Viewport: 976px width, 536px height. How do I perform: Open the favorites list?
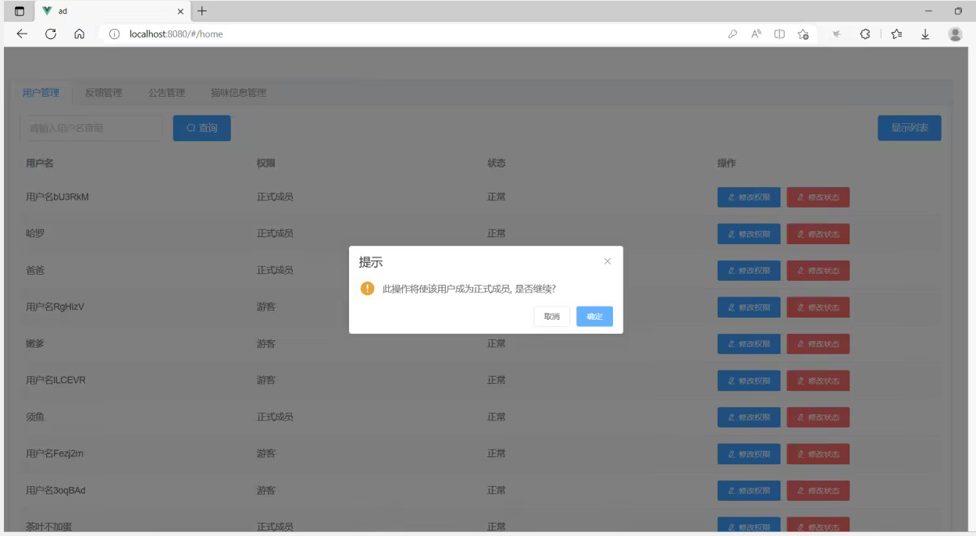896,34
